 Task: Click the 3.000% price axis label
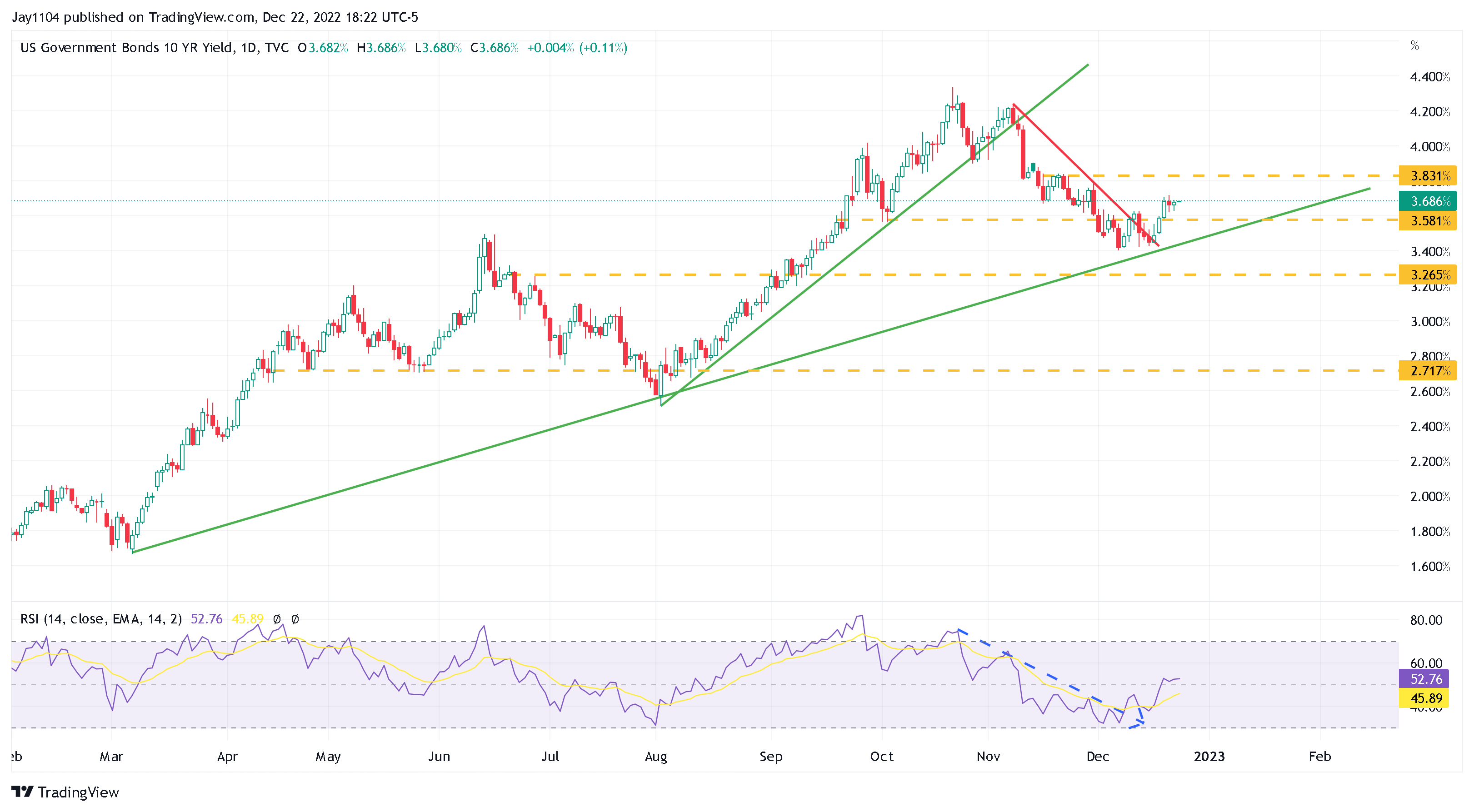click(x=1430, y=322)
